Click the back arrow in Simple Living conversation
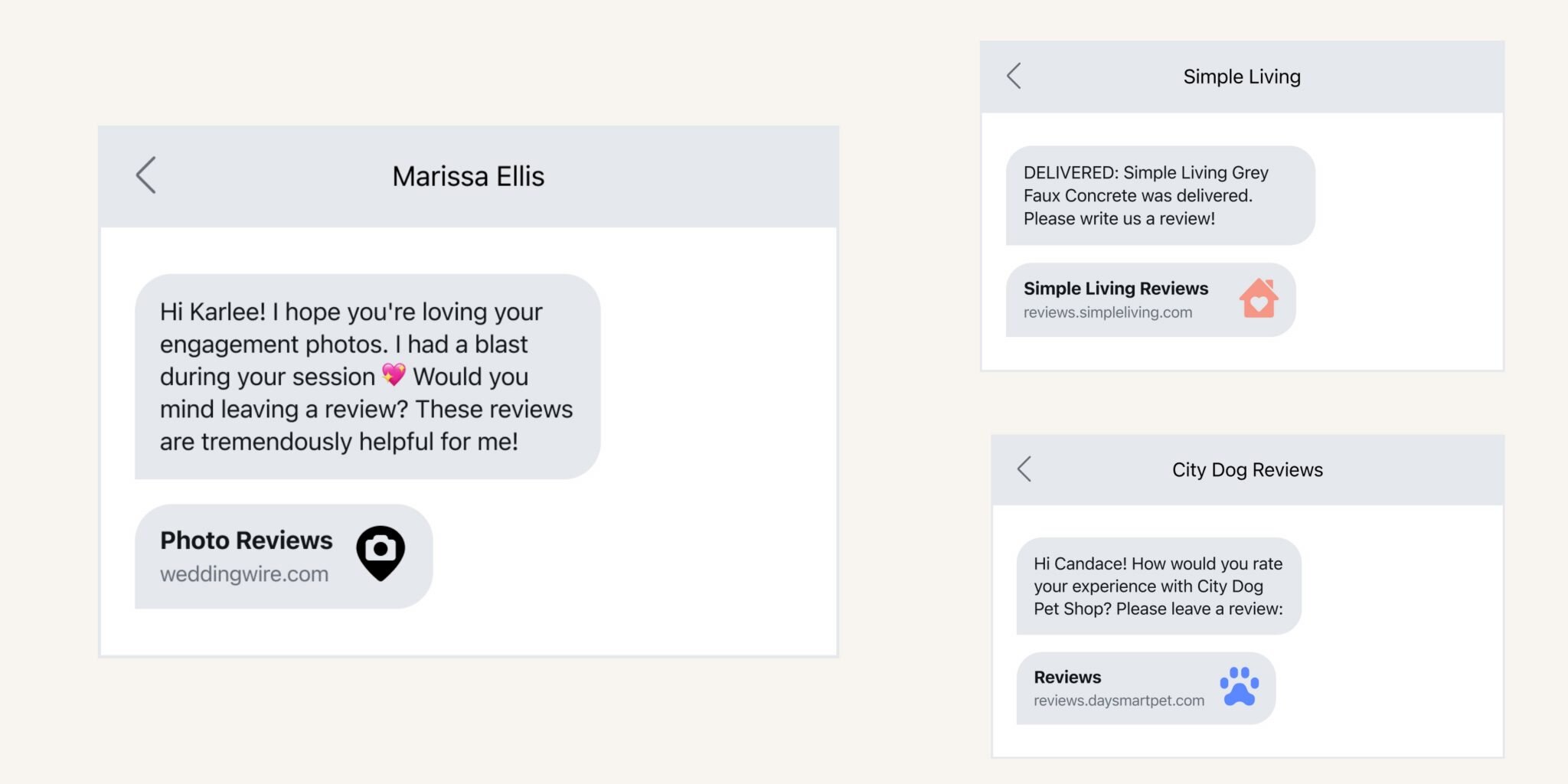 point(1014,77)
